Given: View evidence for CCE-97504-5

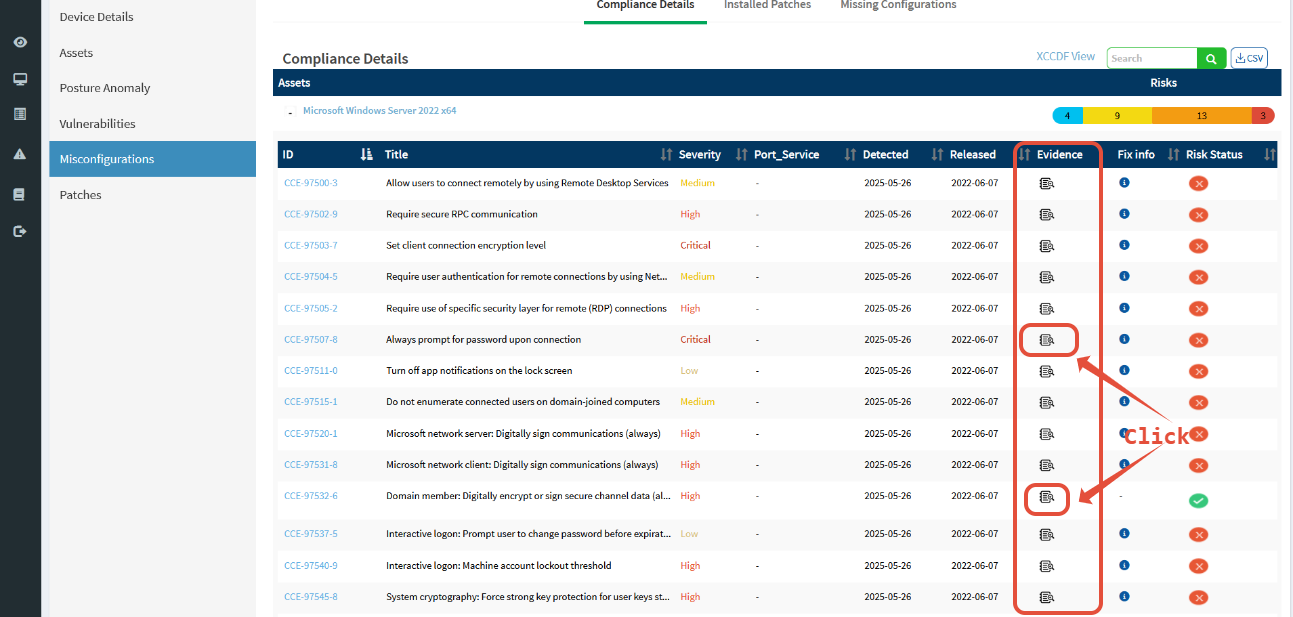Looking at the screenshot, I should pyautogui.click(x=1047, y=277).
